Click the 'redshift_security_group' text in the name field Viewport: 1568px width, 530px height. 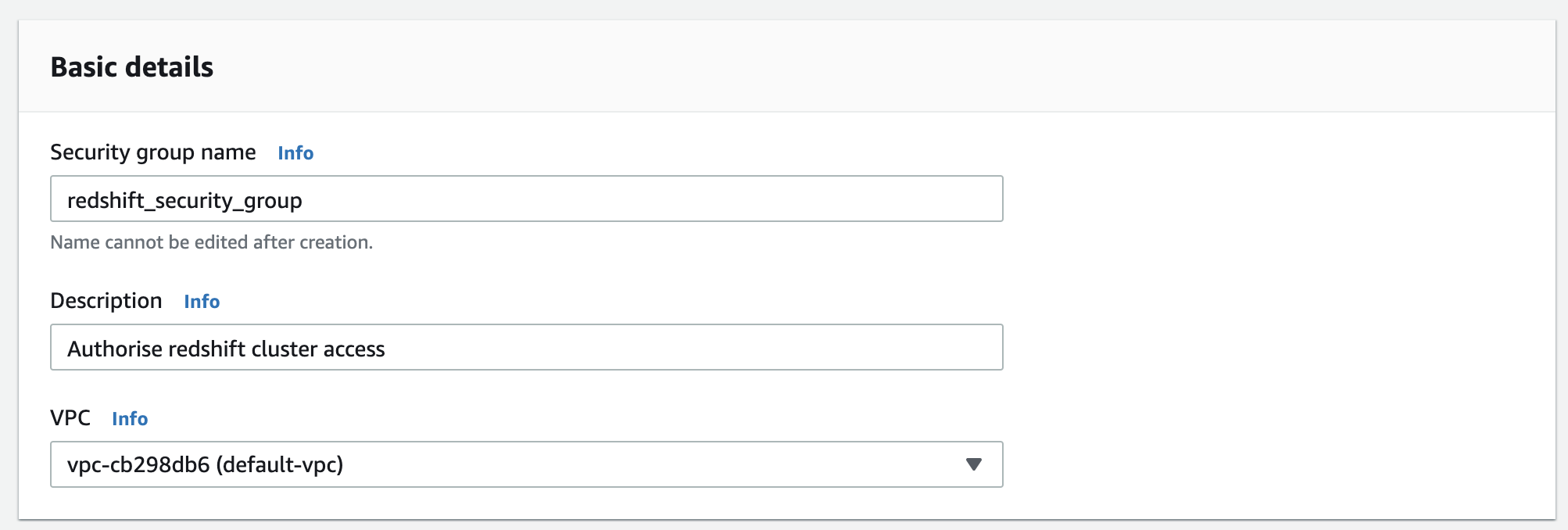(184, 201)
